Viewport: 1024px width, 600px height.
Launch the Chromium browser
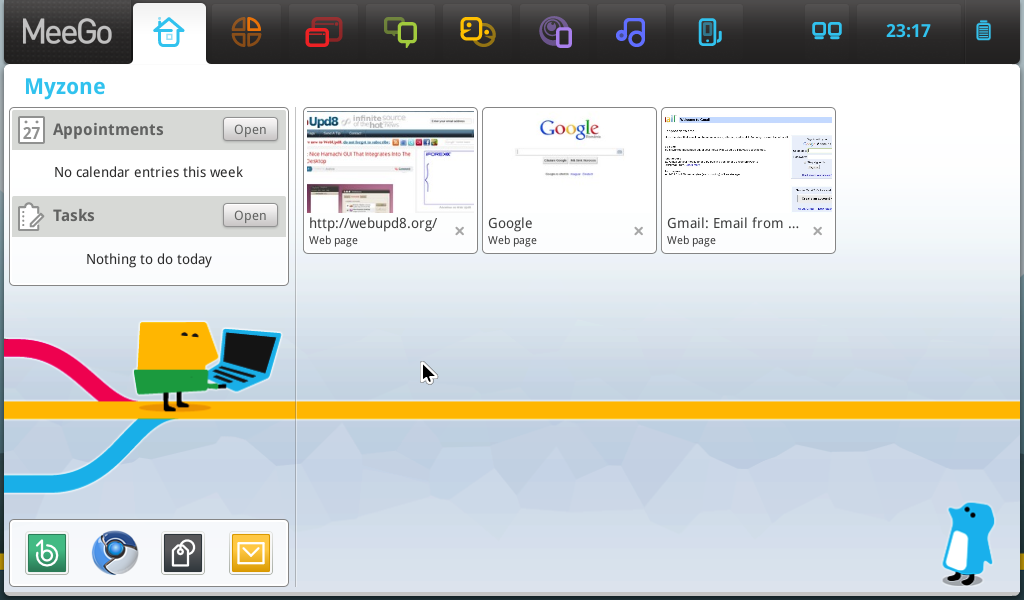[115, 553]
